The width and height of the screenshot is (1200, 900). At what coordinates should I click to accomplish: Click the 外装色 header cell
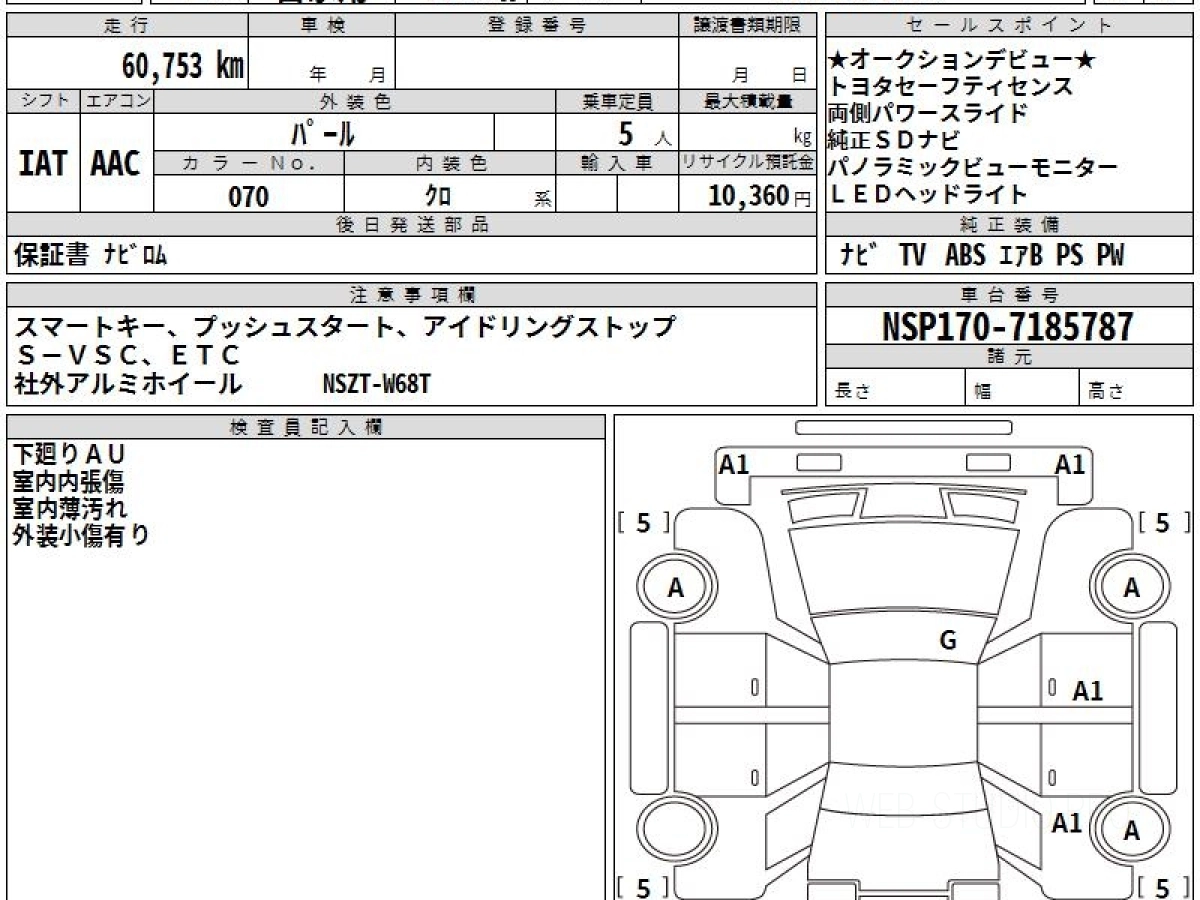point(355,101)
